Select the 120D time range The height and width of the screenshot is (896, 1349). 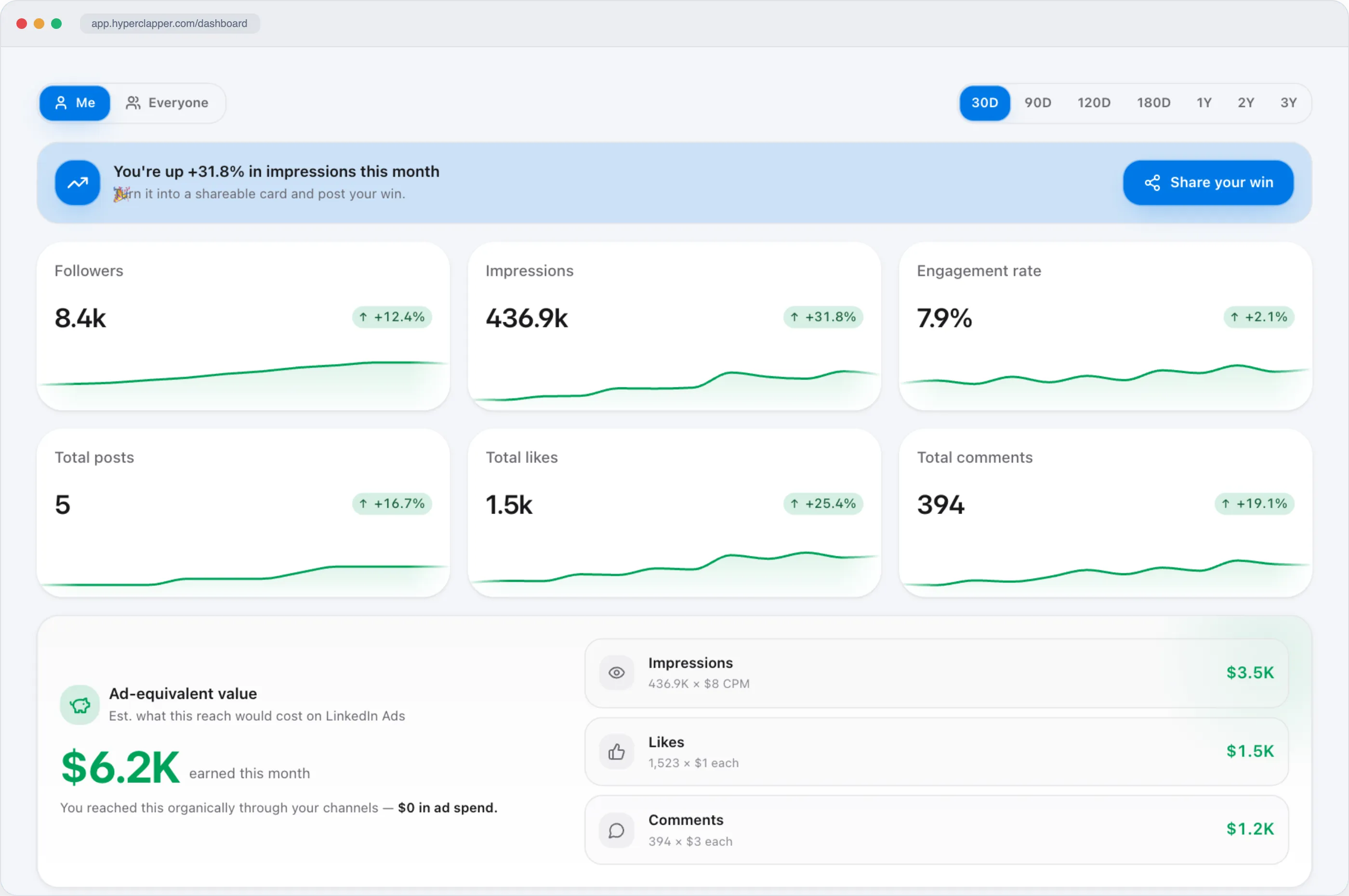pyautogui.click(x=1094, y=103)
